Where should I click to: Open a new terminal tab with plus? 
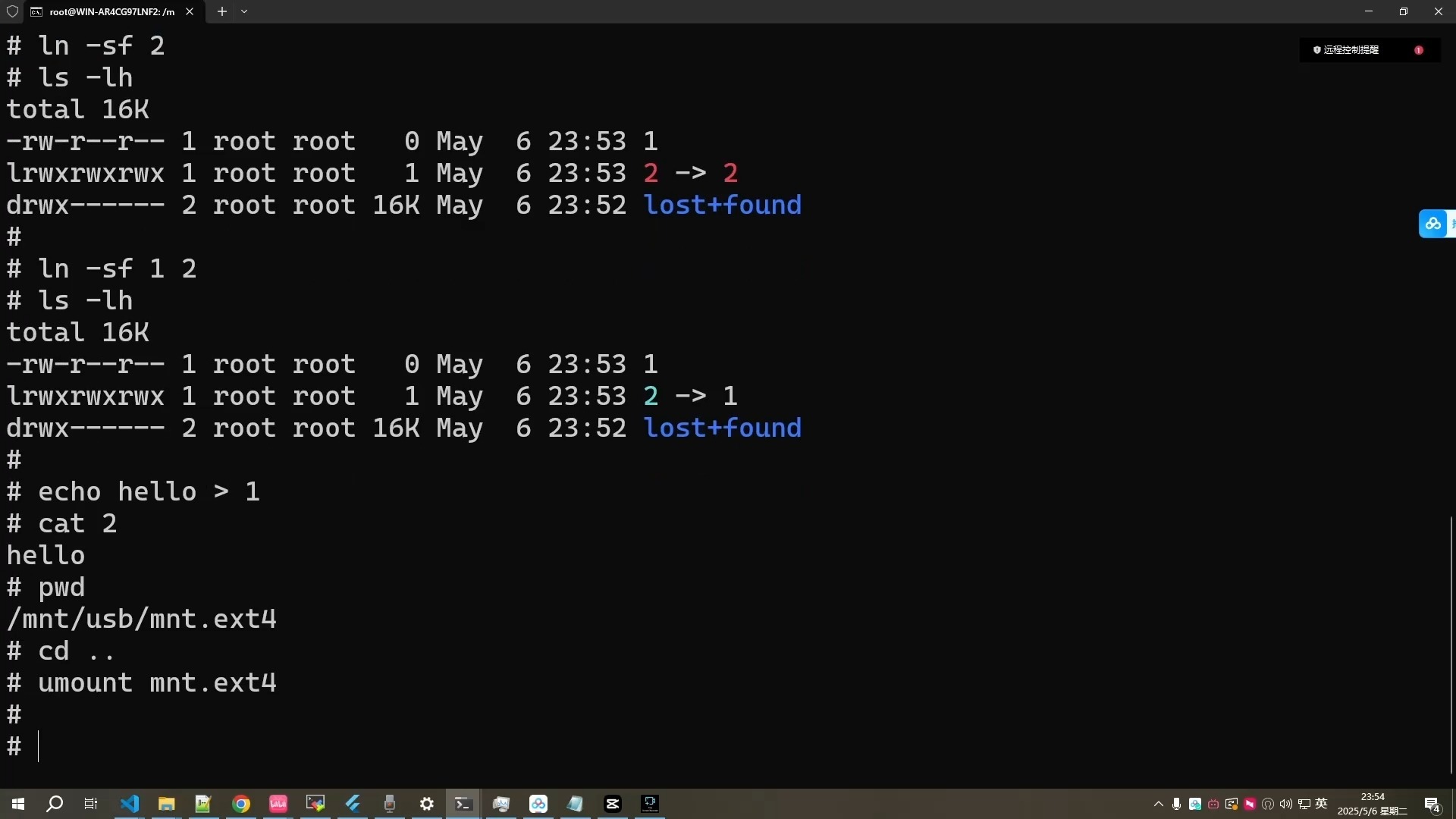221,11
